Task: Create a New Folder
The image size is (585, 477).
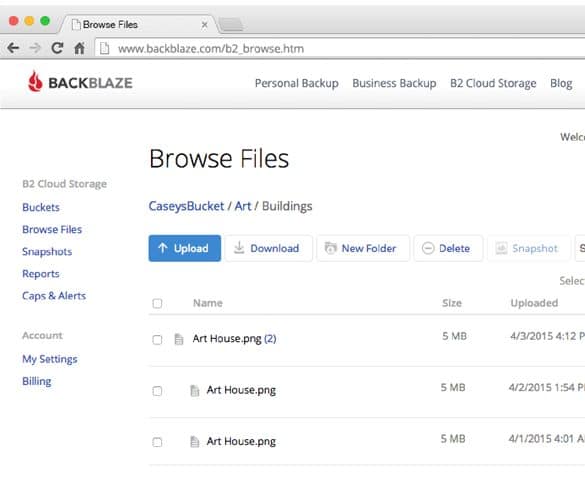Action: click(x=363, y=248)
